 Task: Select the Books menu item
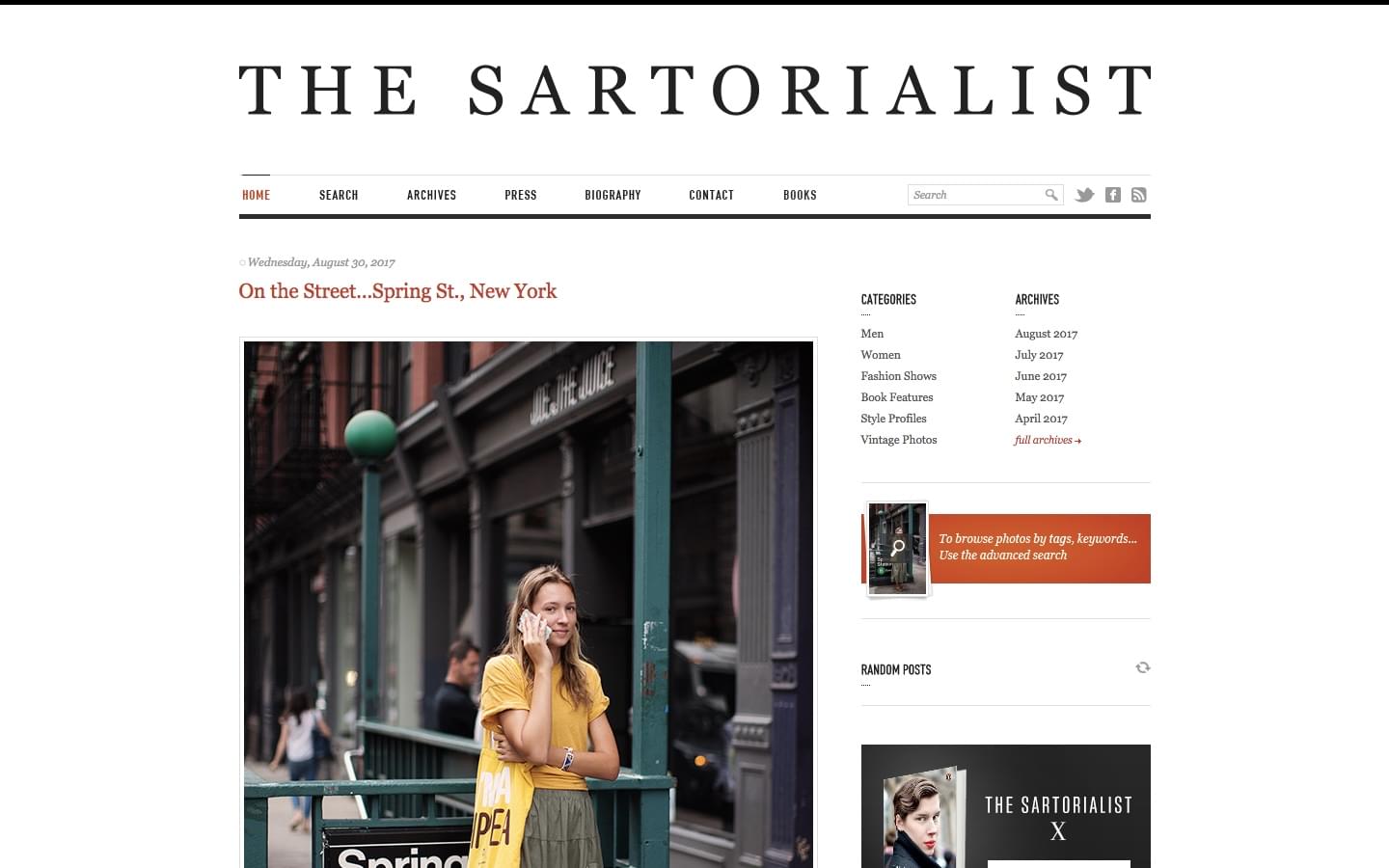800,195
